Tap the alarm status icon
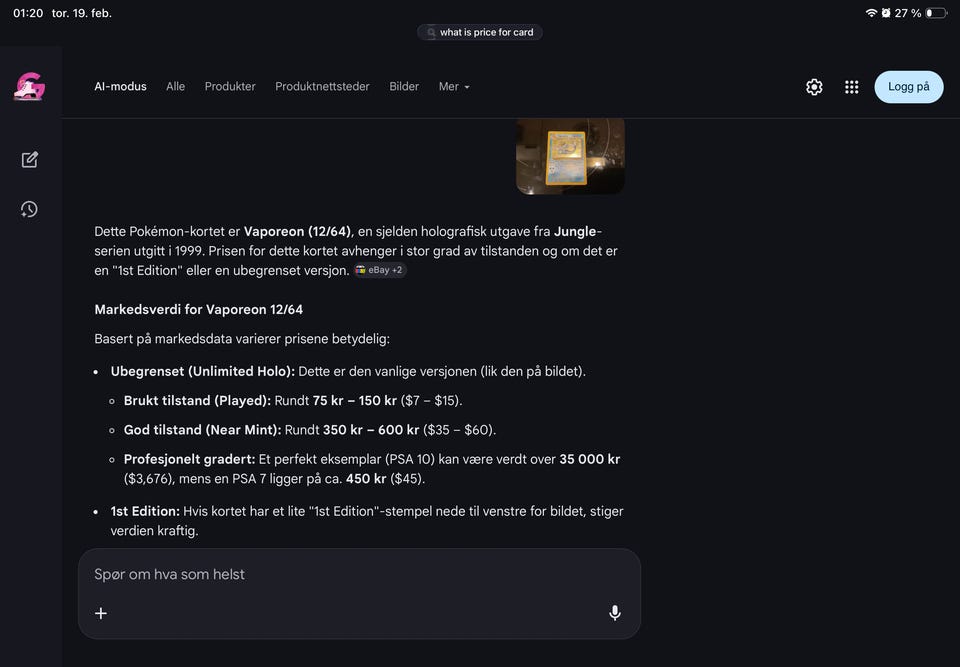This screenshot has height=667, width=960. 886,13
